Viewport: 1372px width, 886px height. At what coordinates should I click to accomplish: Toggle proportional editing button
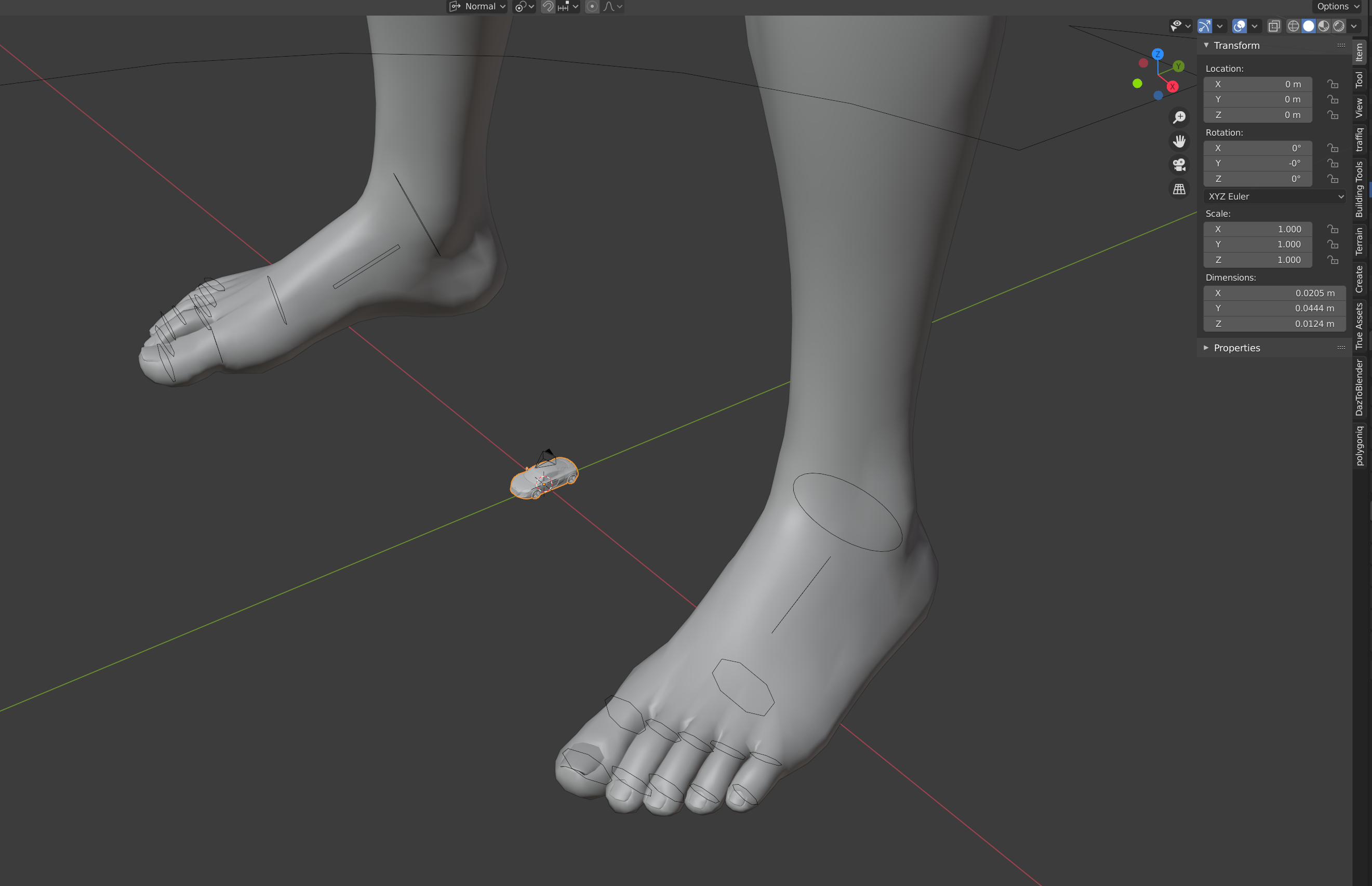point(592,6)
